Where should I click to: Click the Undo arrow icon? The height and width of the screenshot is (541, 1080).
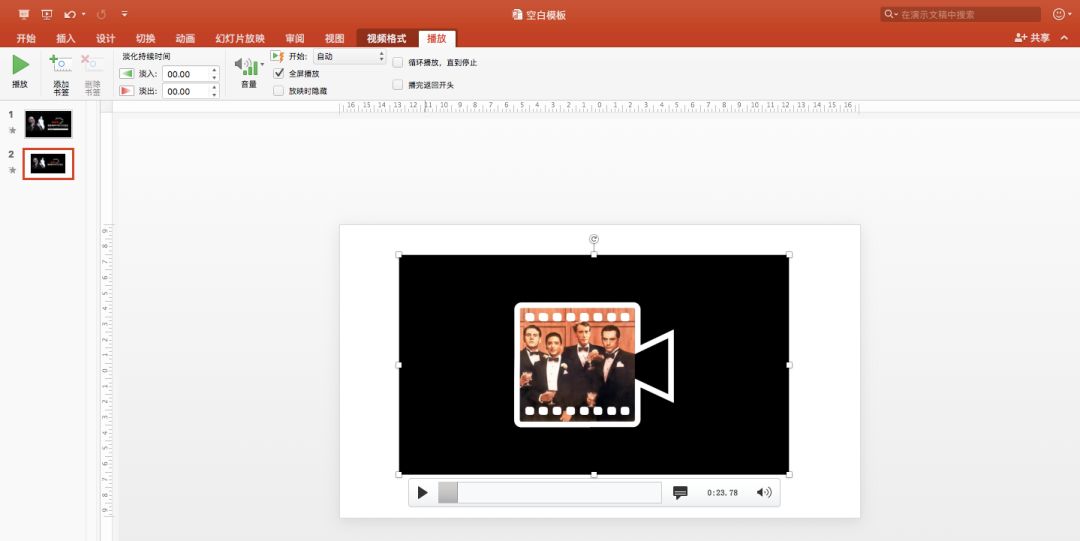pos(70,14)
